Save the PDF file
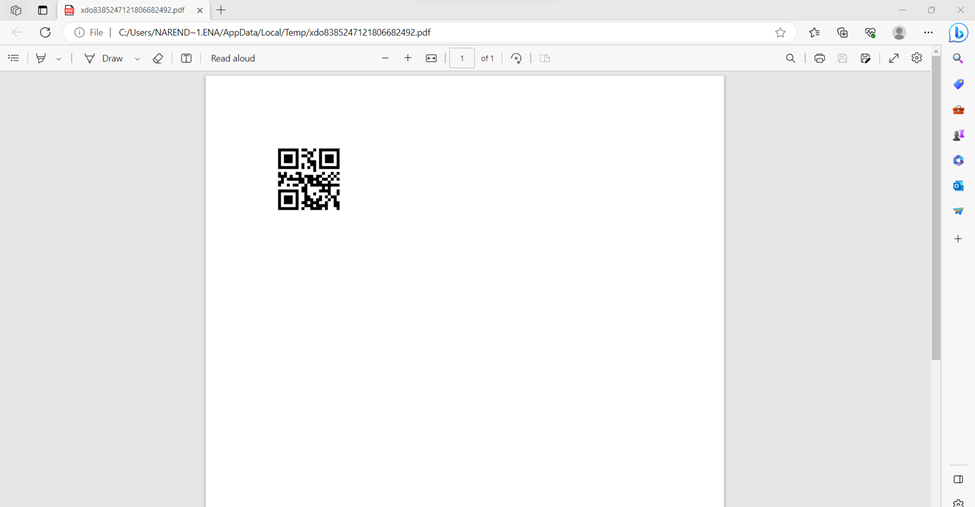Viewport: 975px width, 507px height. 843,58
